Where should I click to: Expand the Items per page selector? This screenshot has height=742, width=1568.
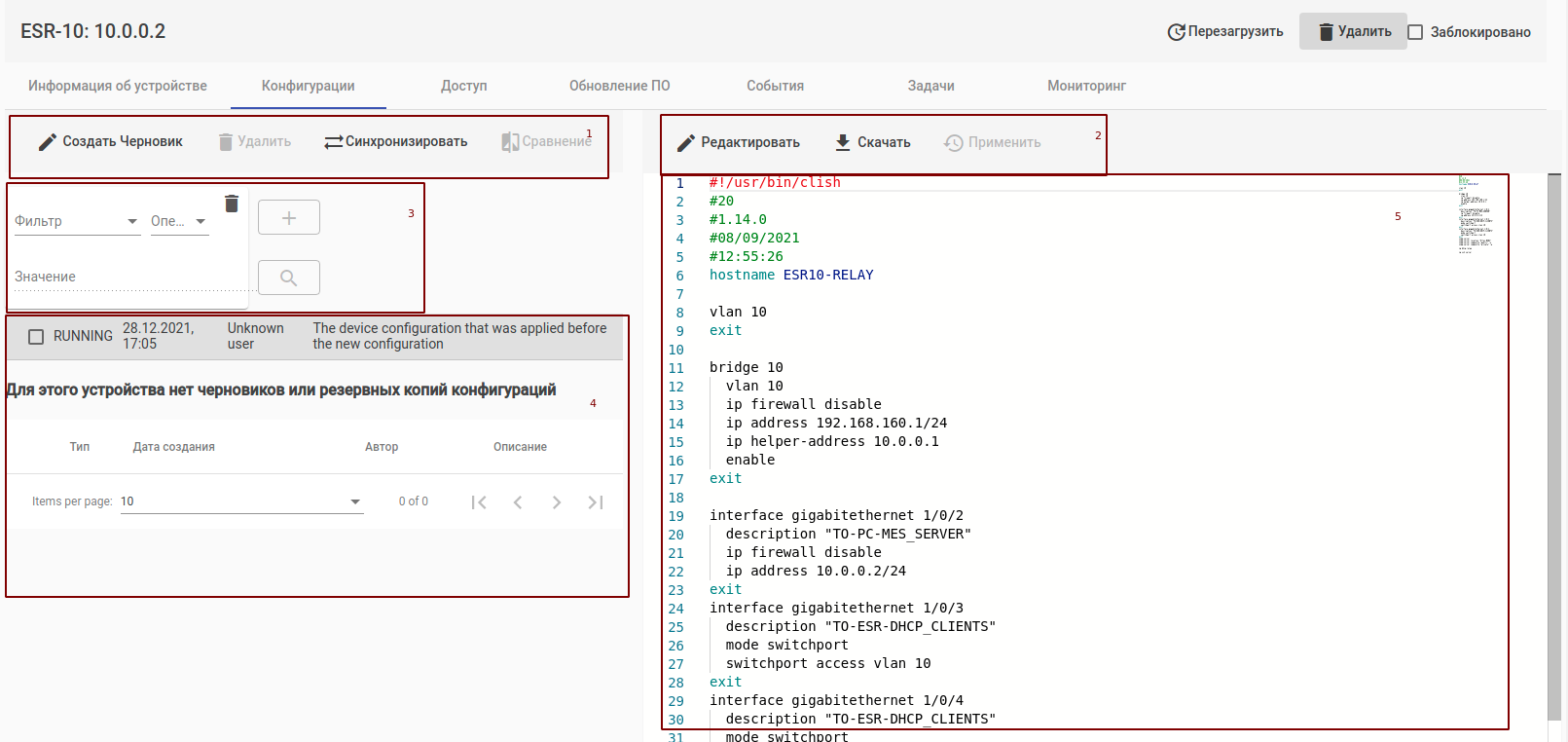(x=241, y=501)
